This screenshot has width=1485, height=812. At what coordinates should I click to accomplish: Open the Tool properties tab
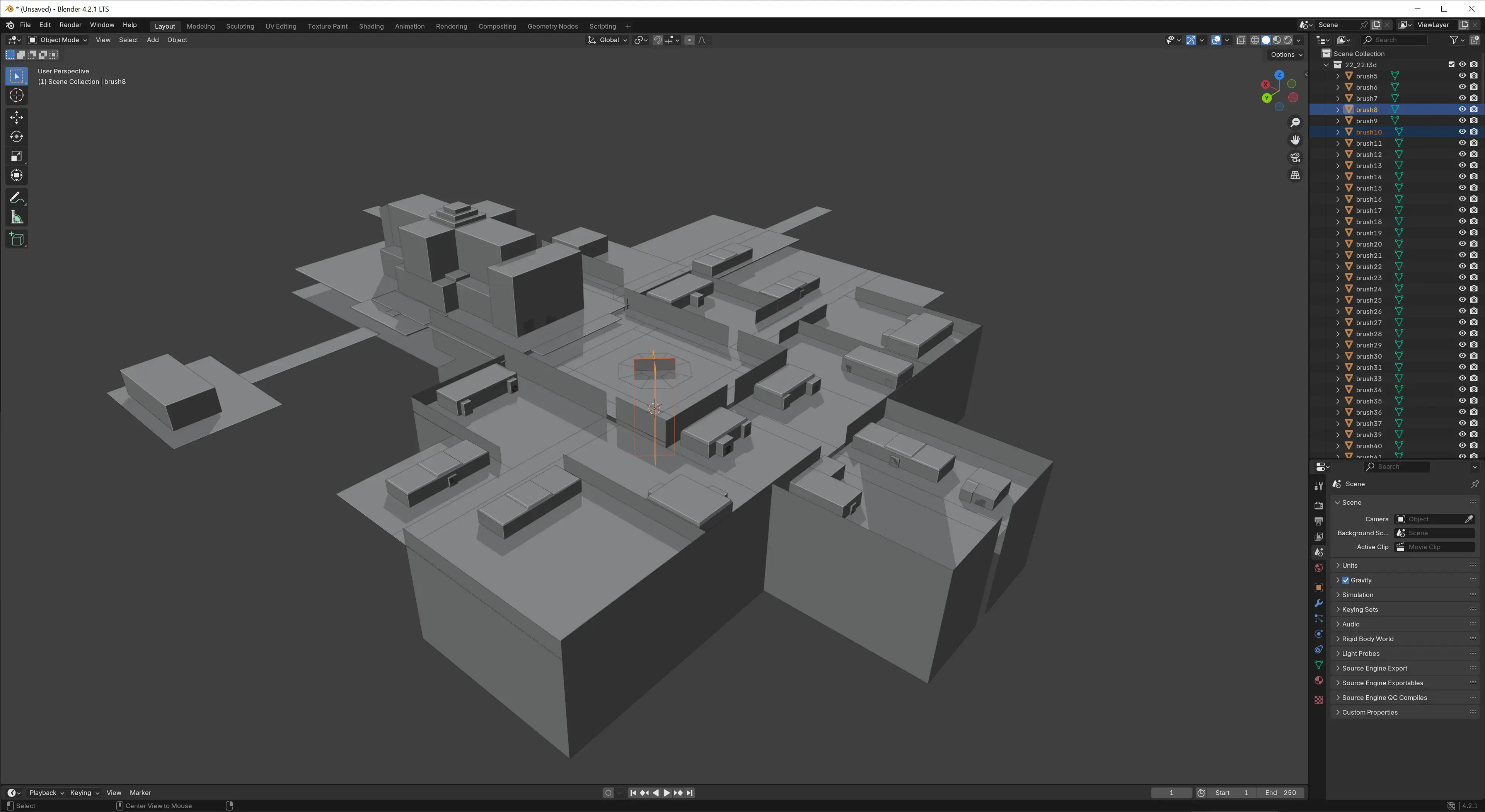[x=1318, y=487]
